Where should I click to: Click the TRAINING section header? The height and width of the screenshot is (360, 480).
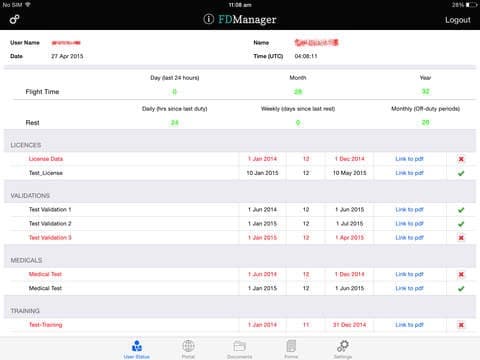coord(25,311)
